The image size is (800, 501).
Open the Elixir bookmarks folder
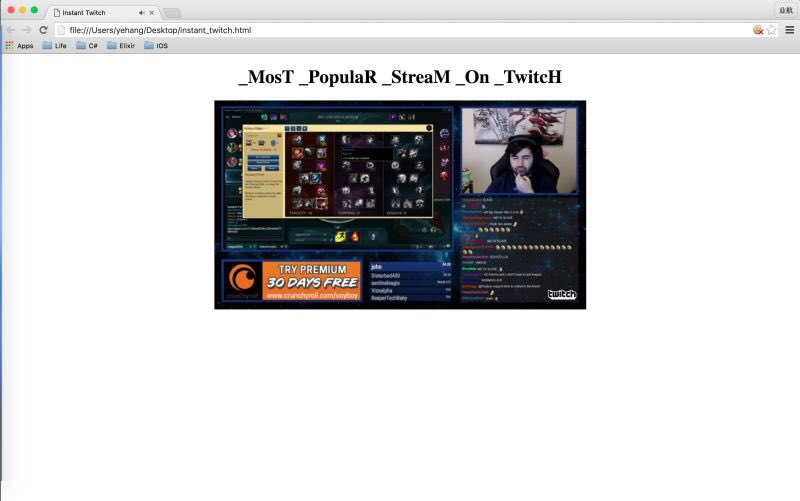[x=121, y=45]
